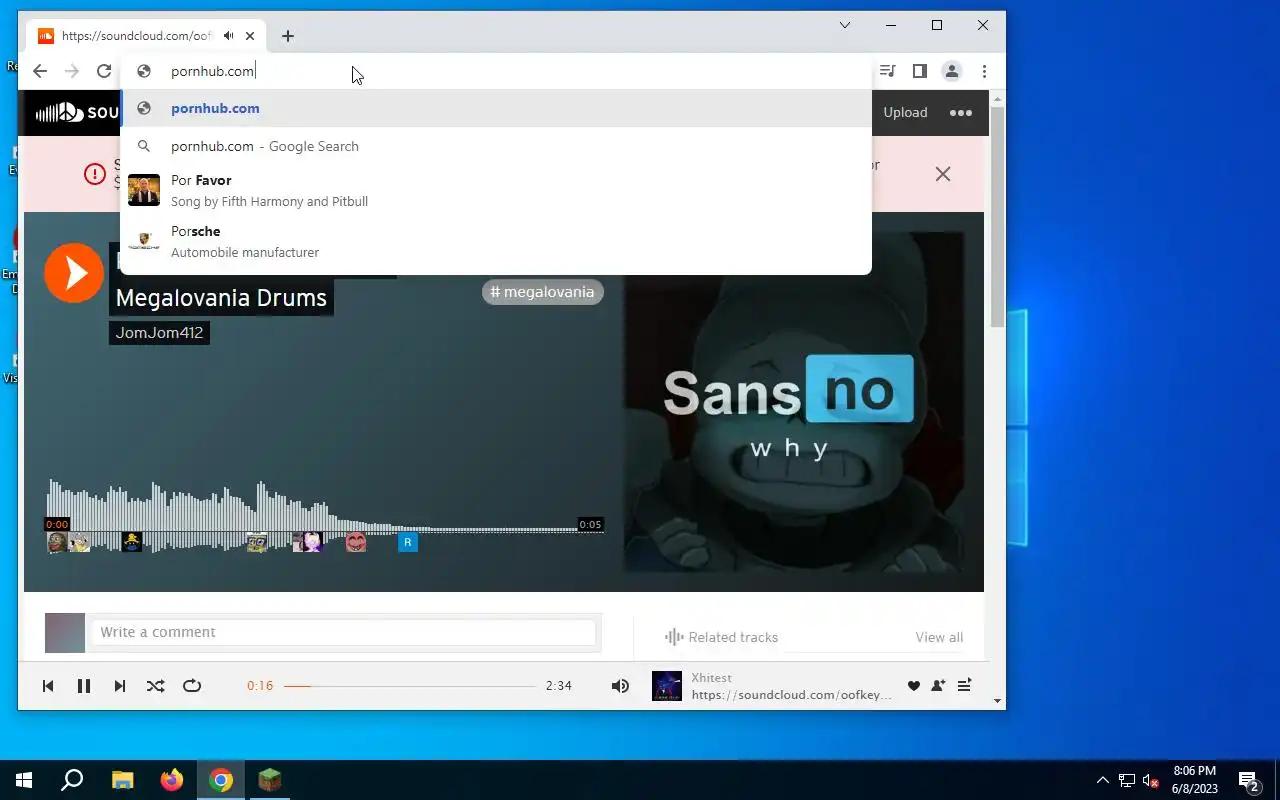Click the 2:34 total duration text
1280x800 pixels.
click(559, 686)
